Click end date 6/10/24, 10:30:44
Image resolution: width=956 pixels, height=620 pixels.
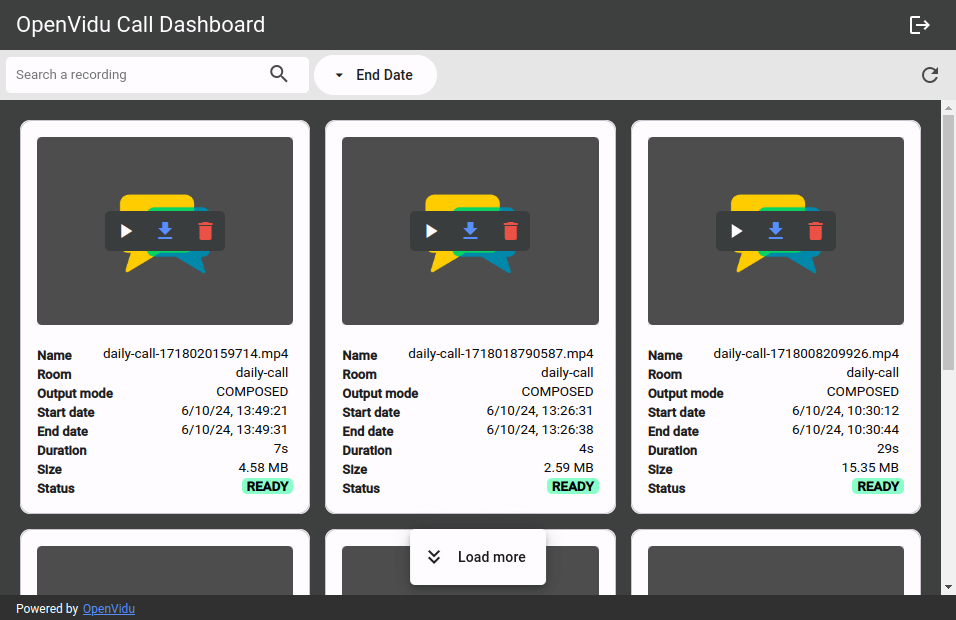point(845,430)
